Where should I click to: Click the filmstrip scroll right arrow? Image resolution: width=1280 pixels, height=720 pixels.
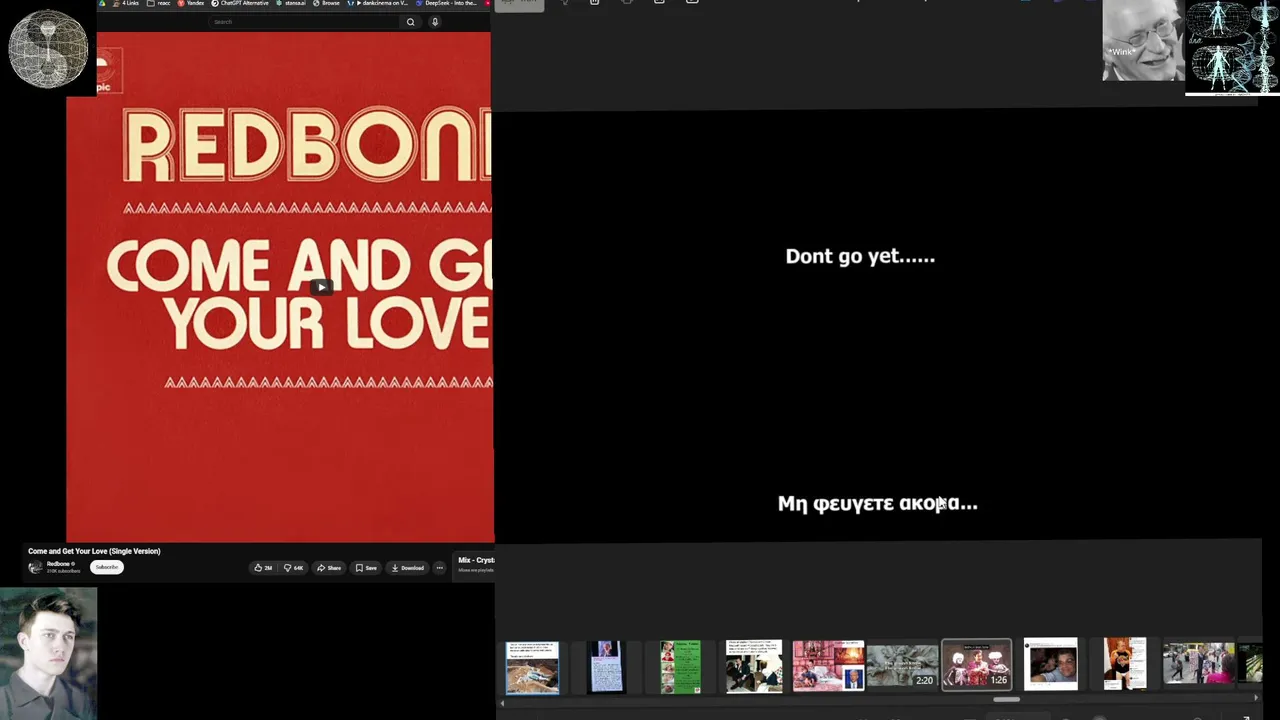(1256, 698)
